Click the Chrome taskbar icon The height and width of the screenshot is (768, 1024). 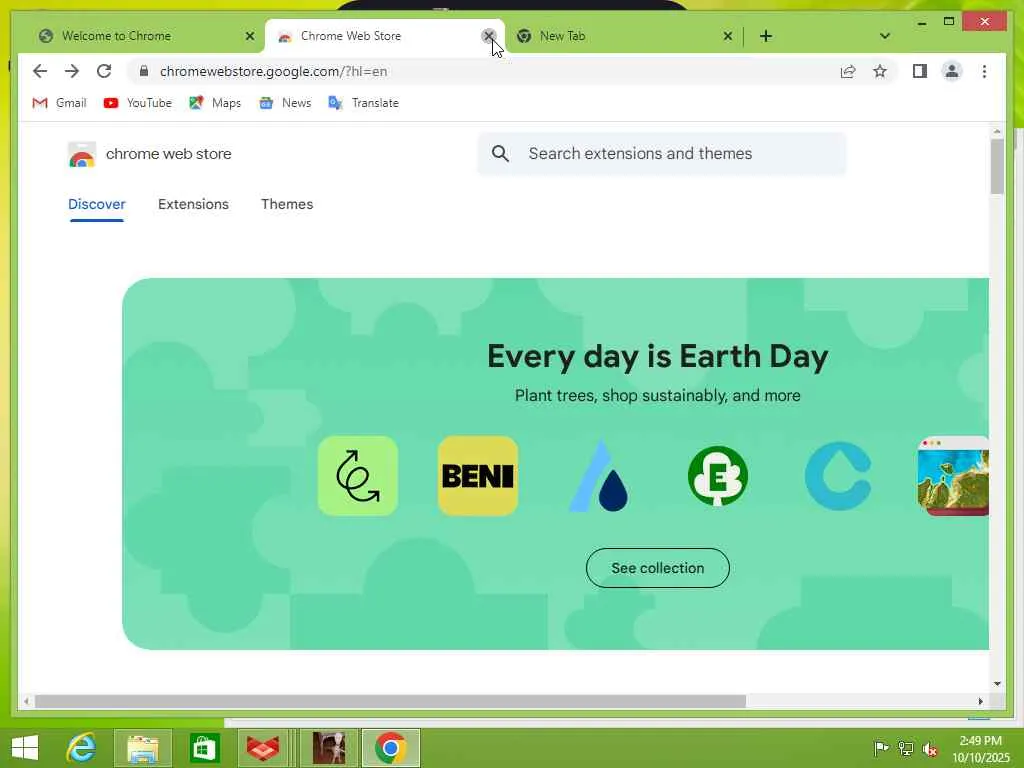[391, 748]
